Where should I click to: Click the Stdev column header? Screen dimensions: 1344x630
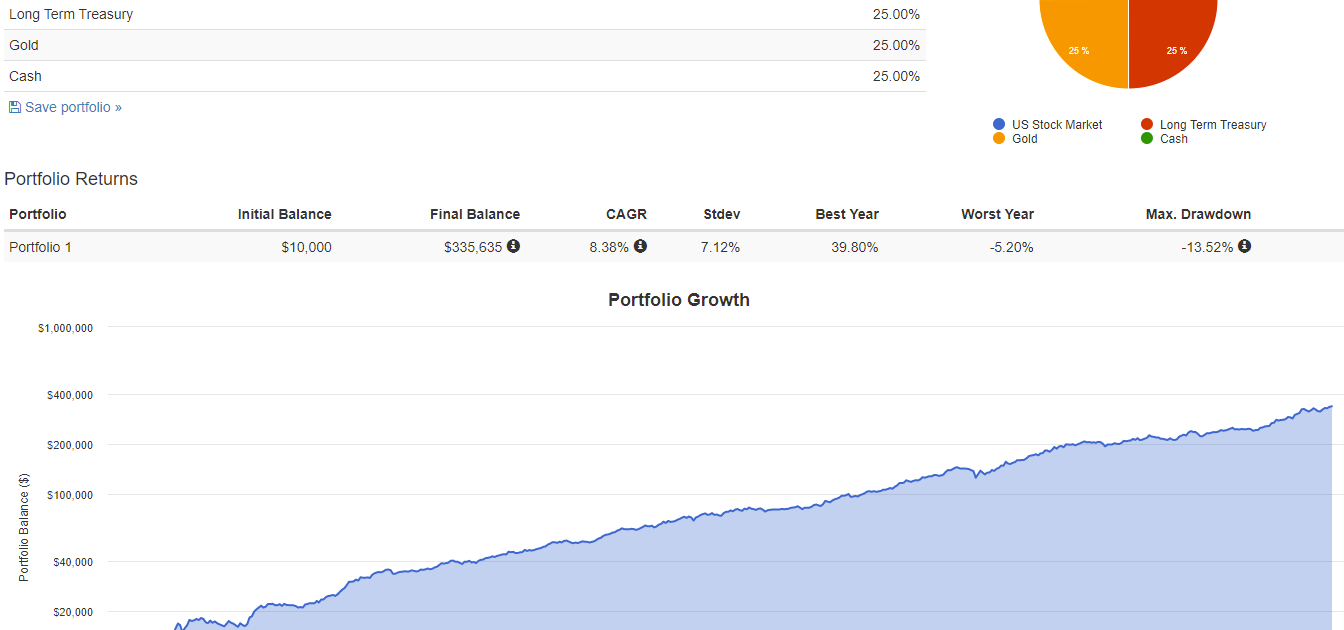pos(721,214)
